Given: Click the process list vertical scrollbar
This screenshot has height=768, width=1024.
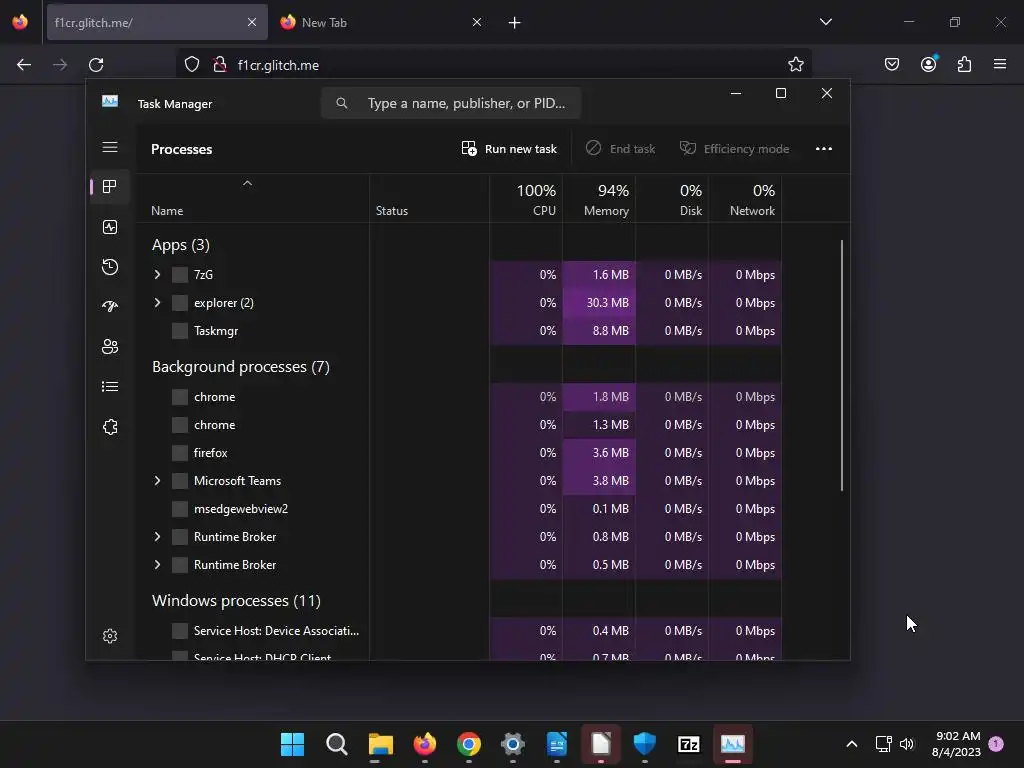Looking at the screenshot, I should tap(842, 366).
